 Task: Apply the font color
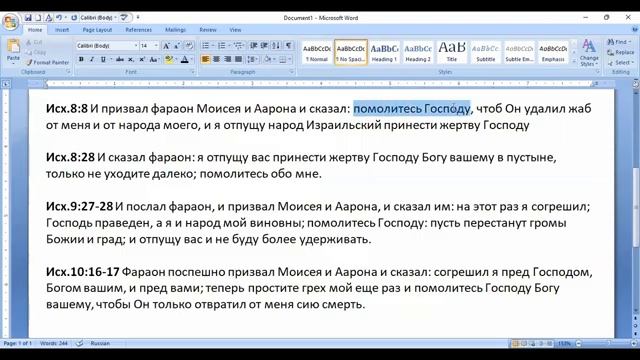184,60
